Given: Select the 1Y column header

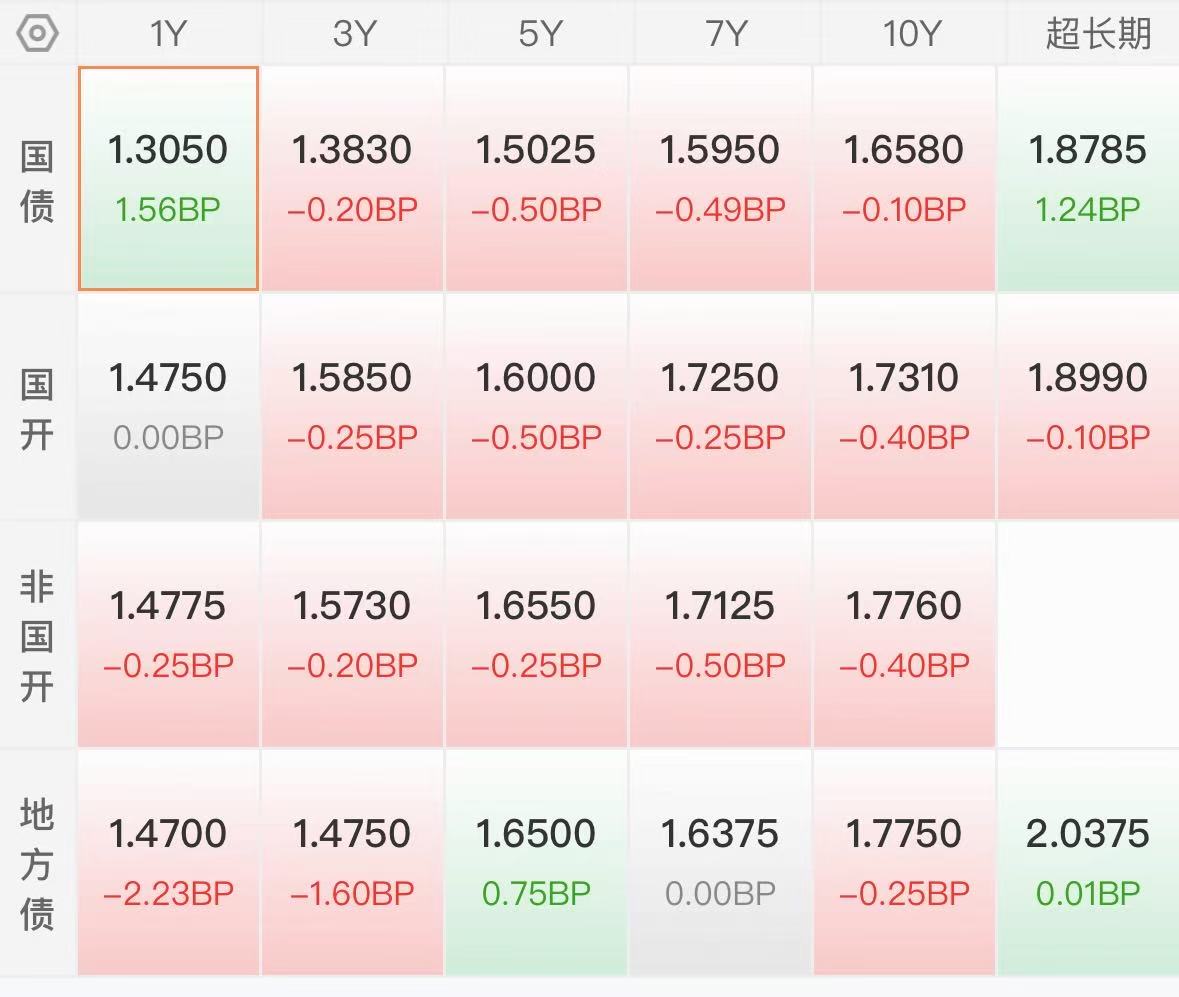Looking at the screenshot, I should point(168,33).
